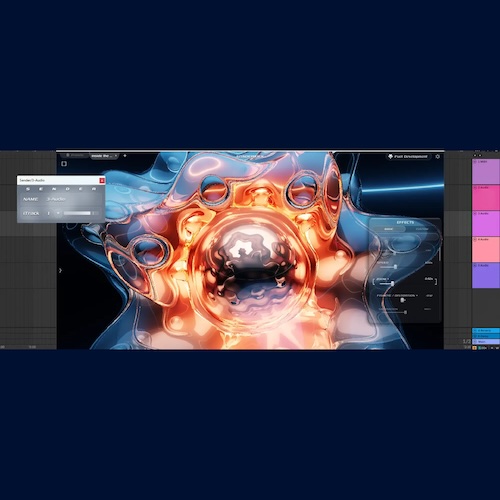Fold the 2 Audio track toggle
Viewport: 500px width, 500px height.
tap(475, 188)
